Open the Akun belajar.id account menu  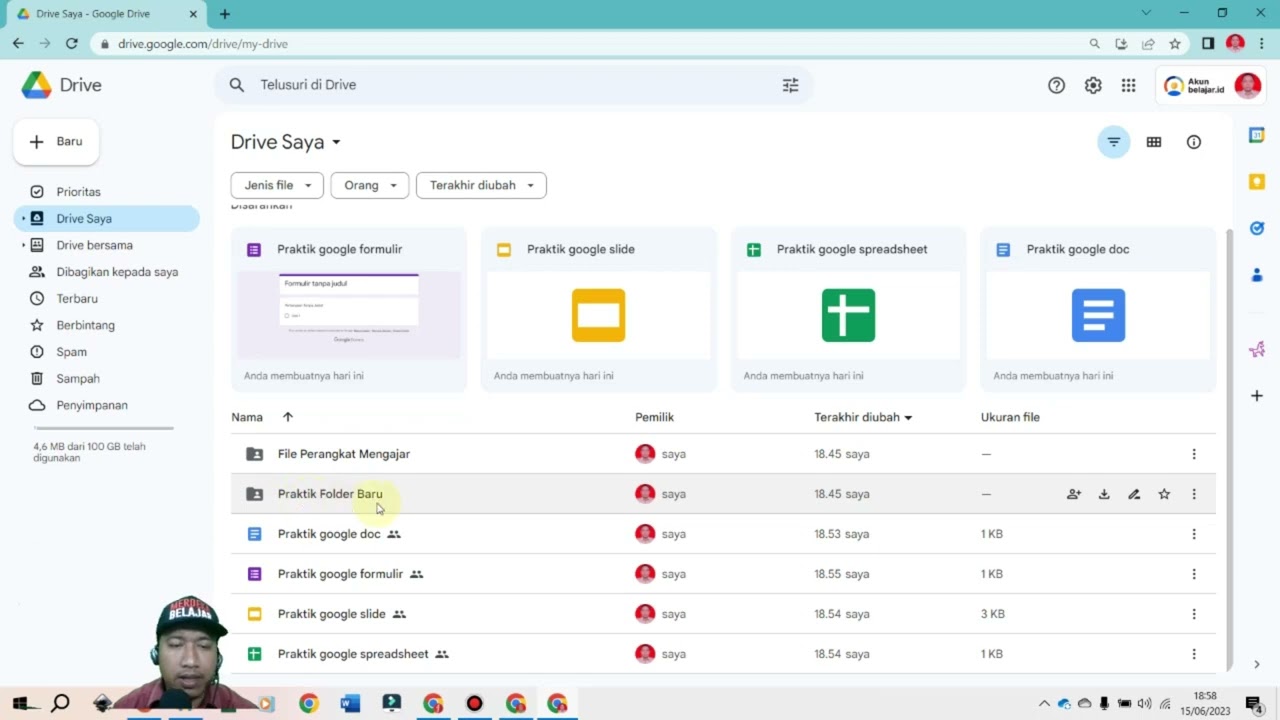[1211, 86]
